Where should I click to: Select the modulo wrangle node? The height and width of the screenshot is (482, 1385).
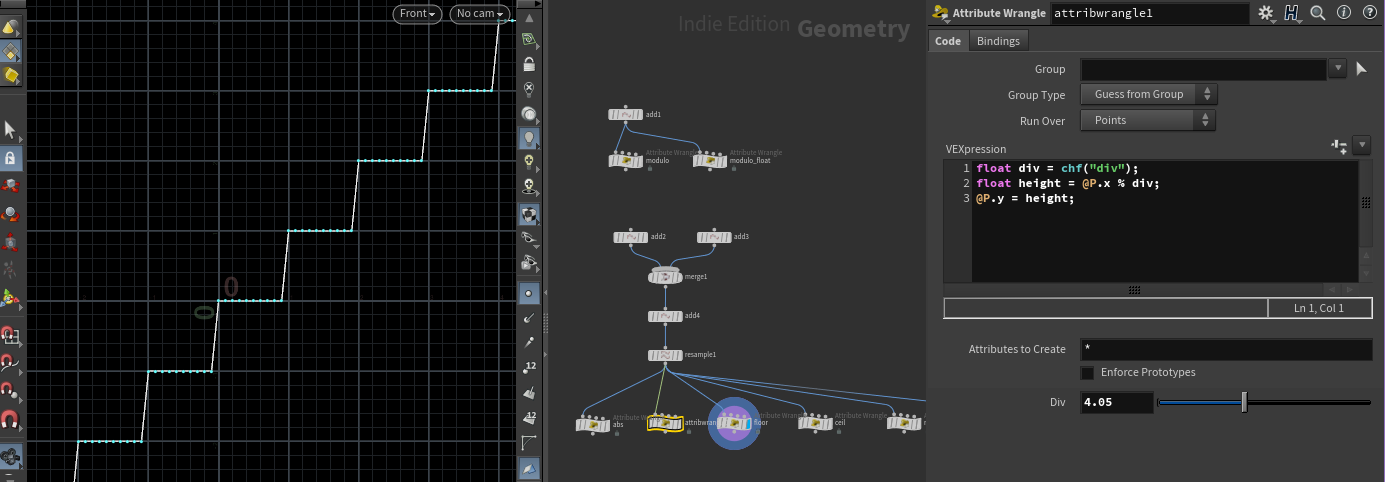[626, 160]
